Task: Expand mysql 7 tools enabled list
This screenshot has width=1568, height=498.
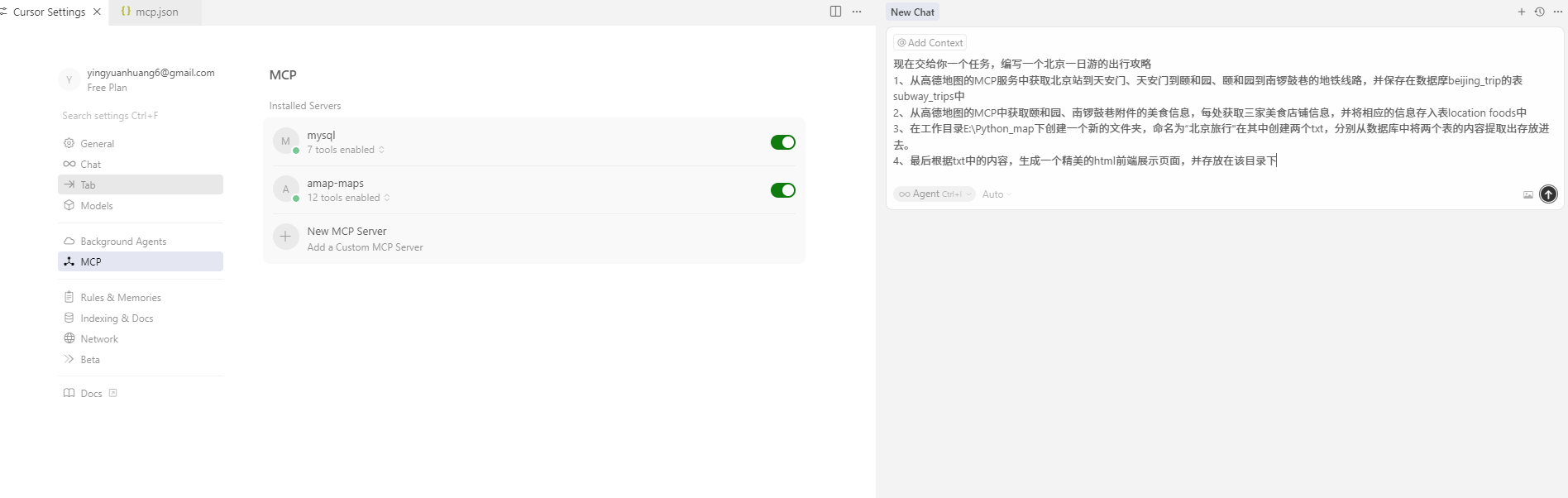Action: click(346, 150)
